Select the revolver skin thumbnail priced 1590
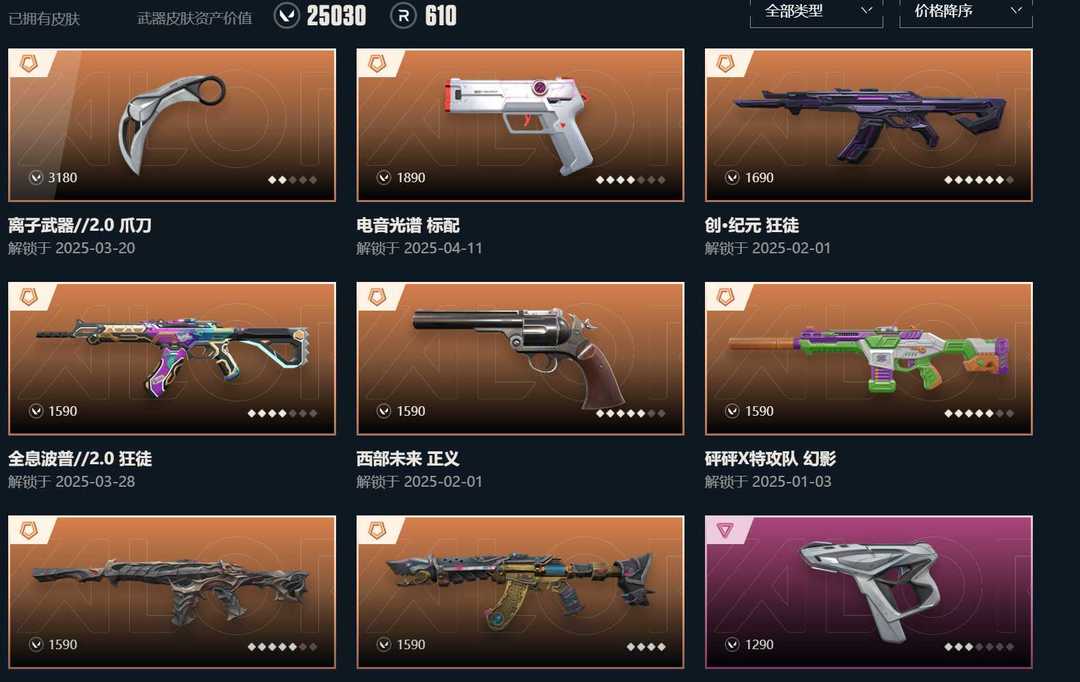 coord(520,358)
